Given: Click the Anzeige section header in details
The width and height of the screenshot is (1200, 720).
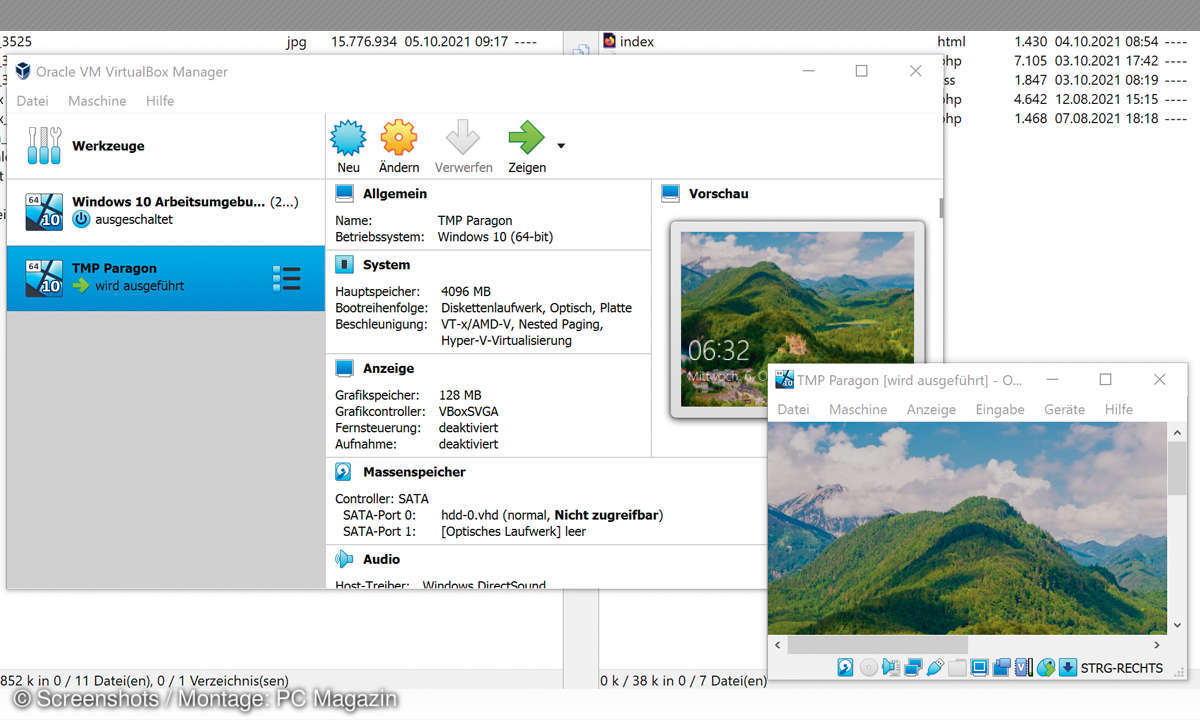Looking at the screenshot, I should [389, 369].
